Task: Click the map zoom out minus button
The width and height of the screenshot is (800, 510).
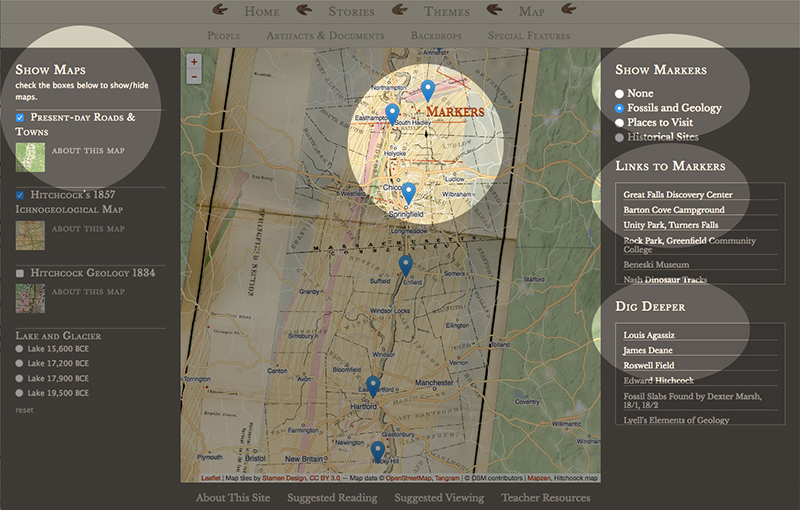Action: [194, 77]
